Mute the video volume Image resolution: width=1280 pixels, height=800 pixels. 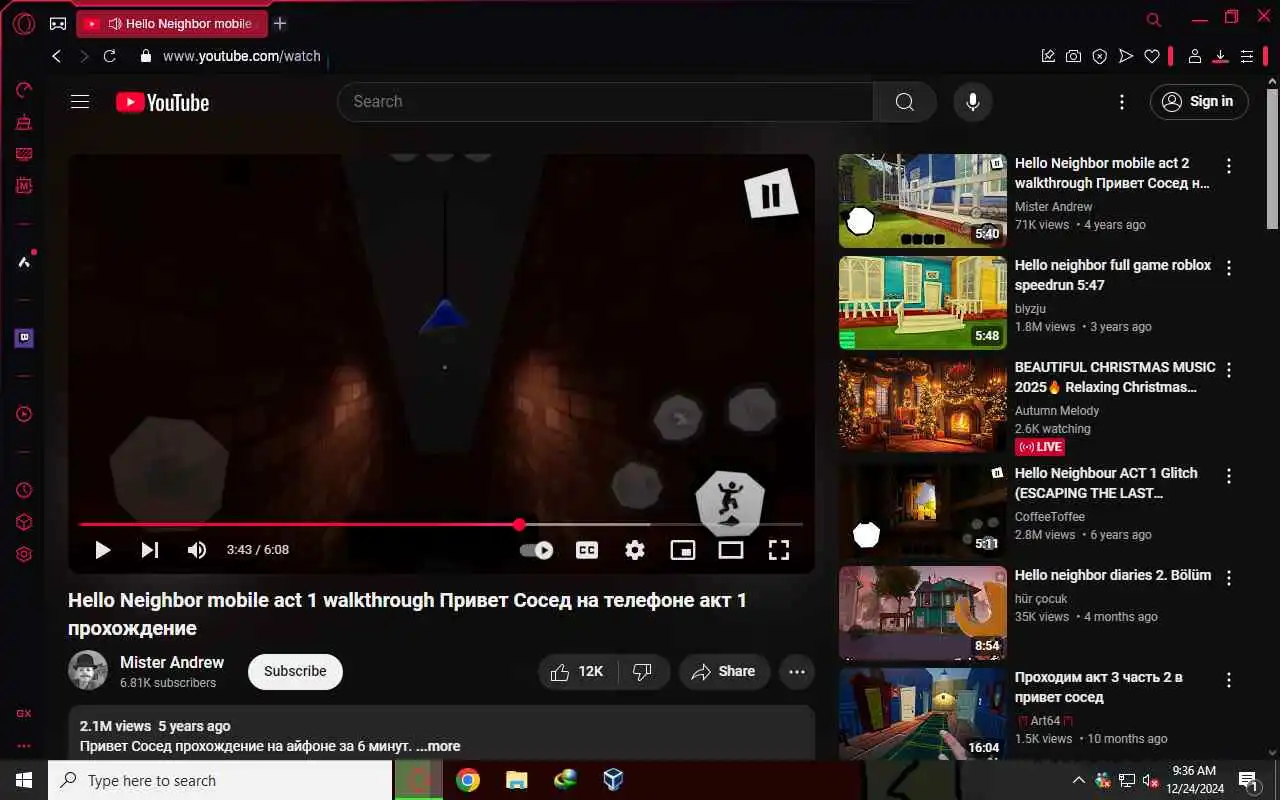197,550
